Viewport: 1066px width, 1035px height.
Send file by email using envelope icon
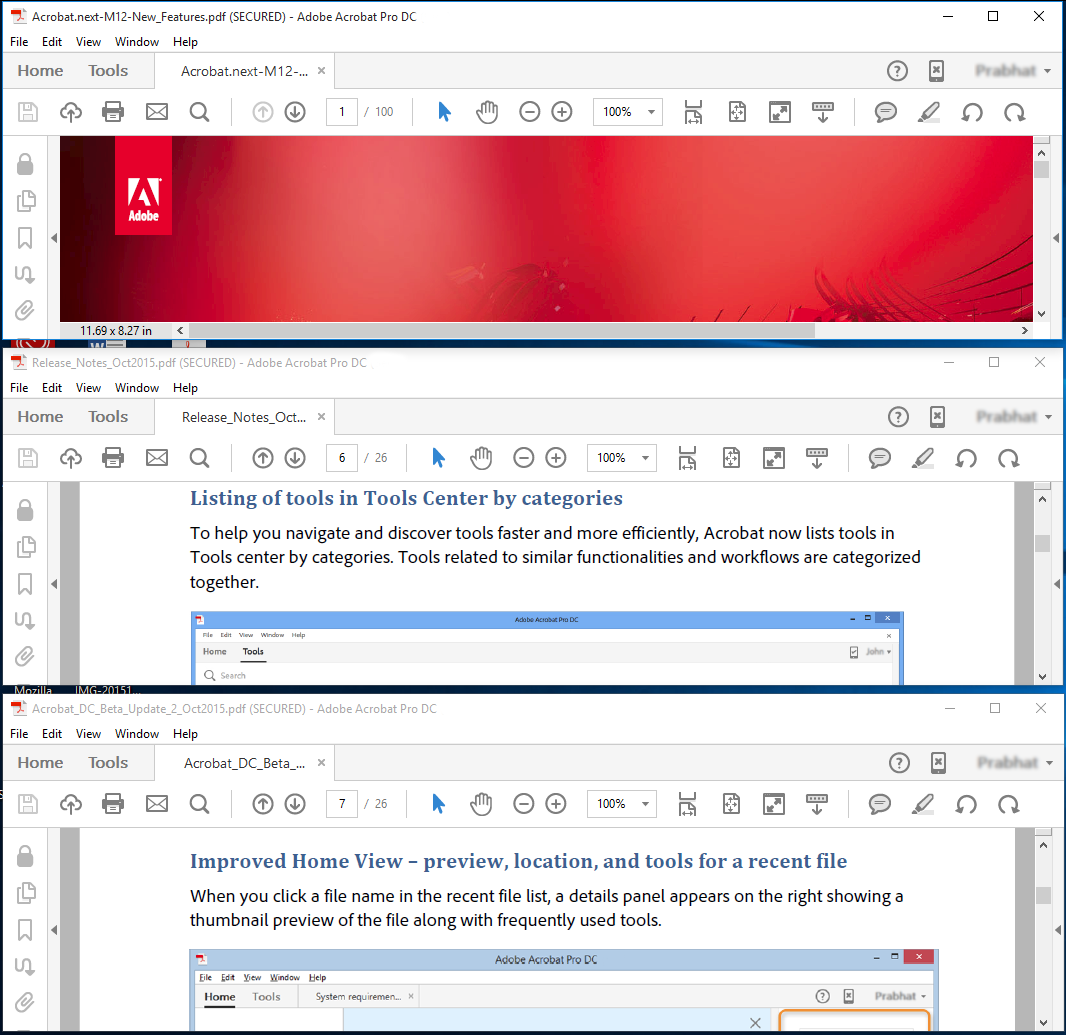(x=156, y=111)
